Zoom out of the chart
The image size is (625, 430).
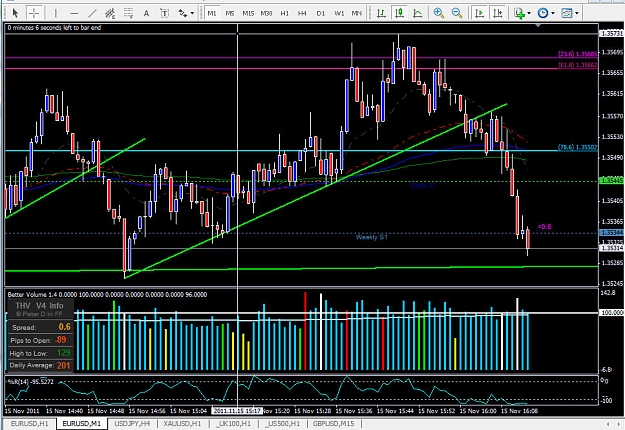pyautogui.click(x=457, y=13)
